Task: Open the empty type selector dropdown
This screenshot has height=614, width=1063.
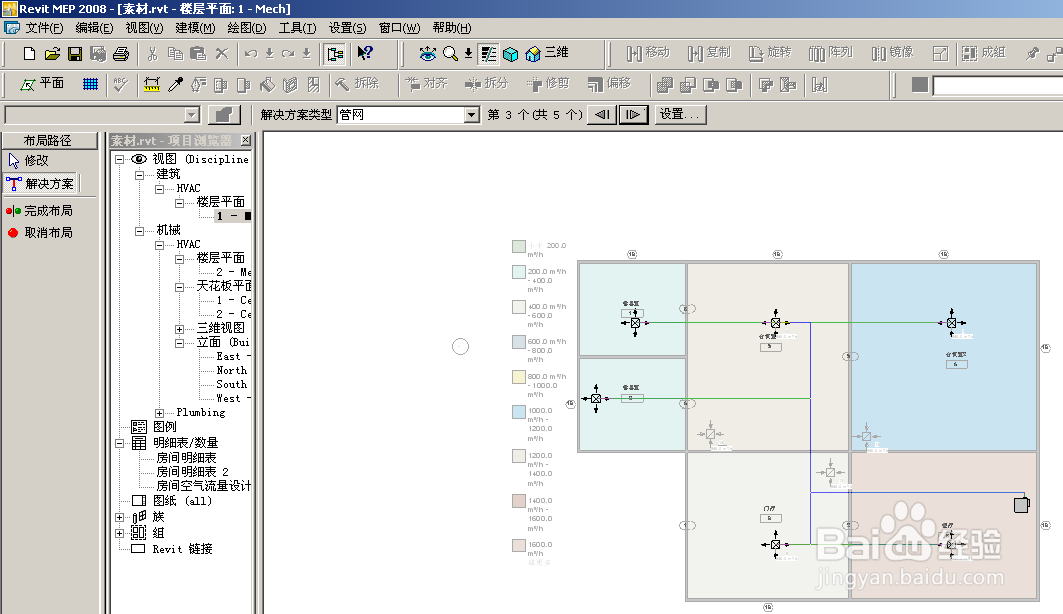Action: [x=192, y=115]
